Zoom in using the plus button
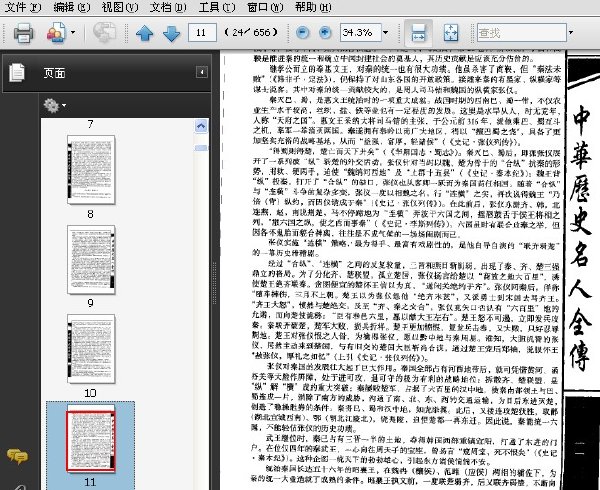The width and height of the screenshot is (600, 490). point(325,33)
